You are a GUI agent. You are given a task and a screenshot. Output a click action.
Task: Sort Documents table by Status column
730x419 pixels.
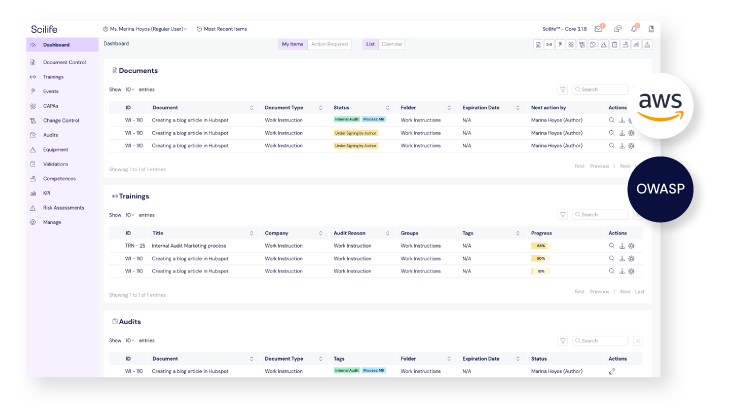pos(387,108)
